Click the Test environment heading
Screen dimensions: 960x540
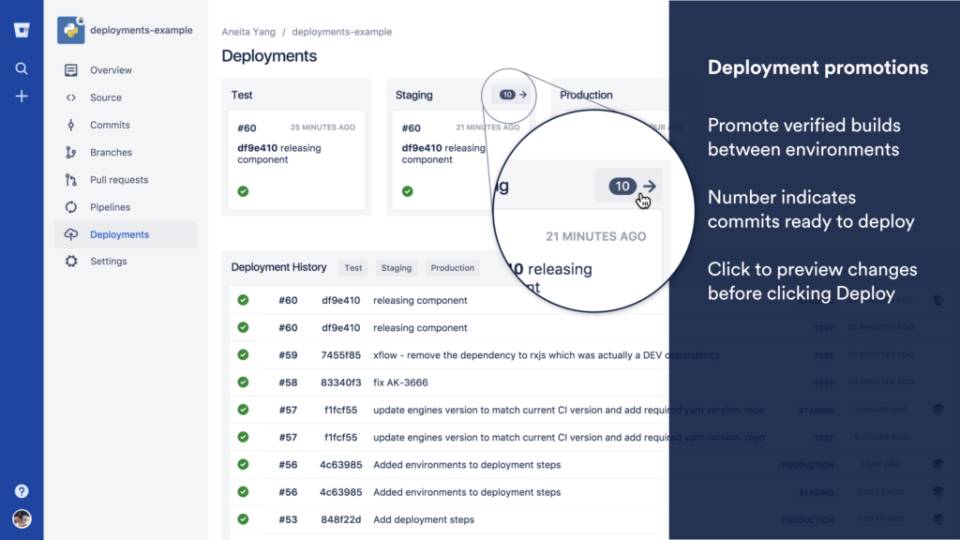[242, 95]
